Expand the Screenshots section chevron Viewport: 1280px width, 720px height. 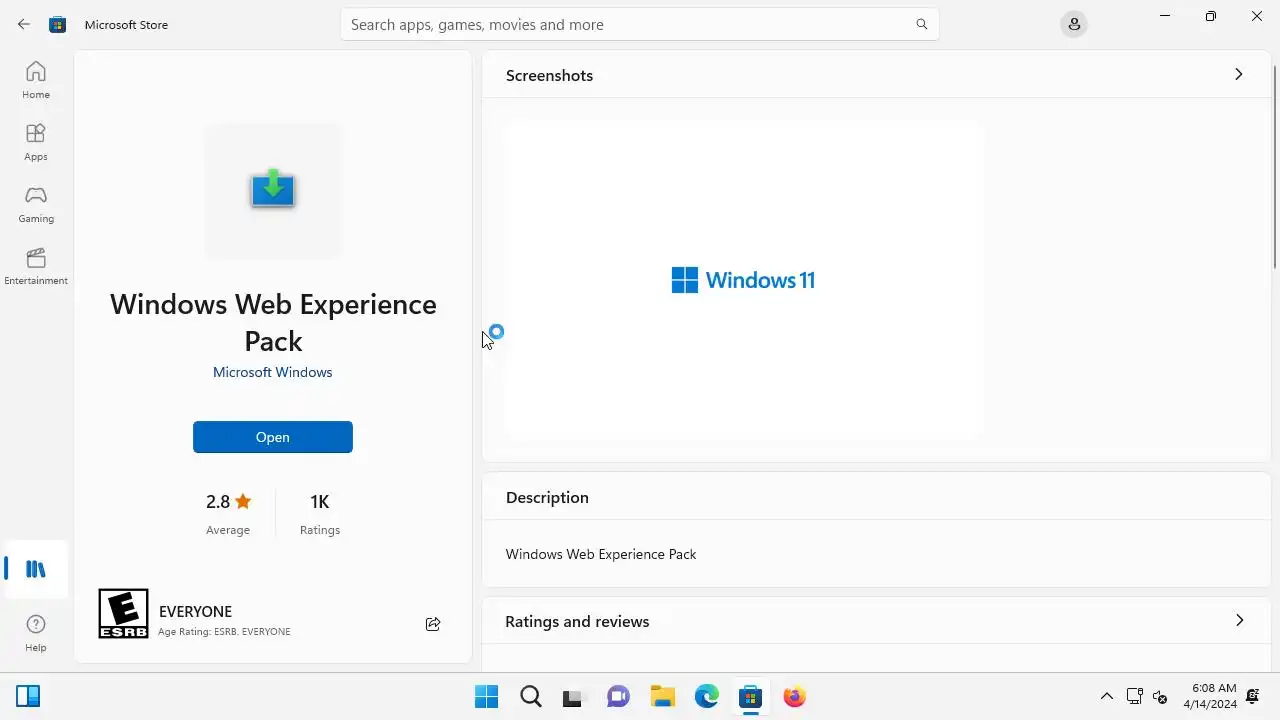1239,75
